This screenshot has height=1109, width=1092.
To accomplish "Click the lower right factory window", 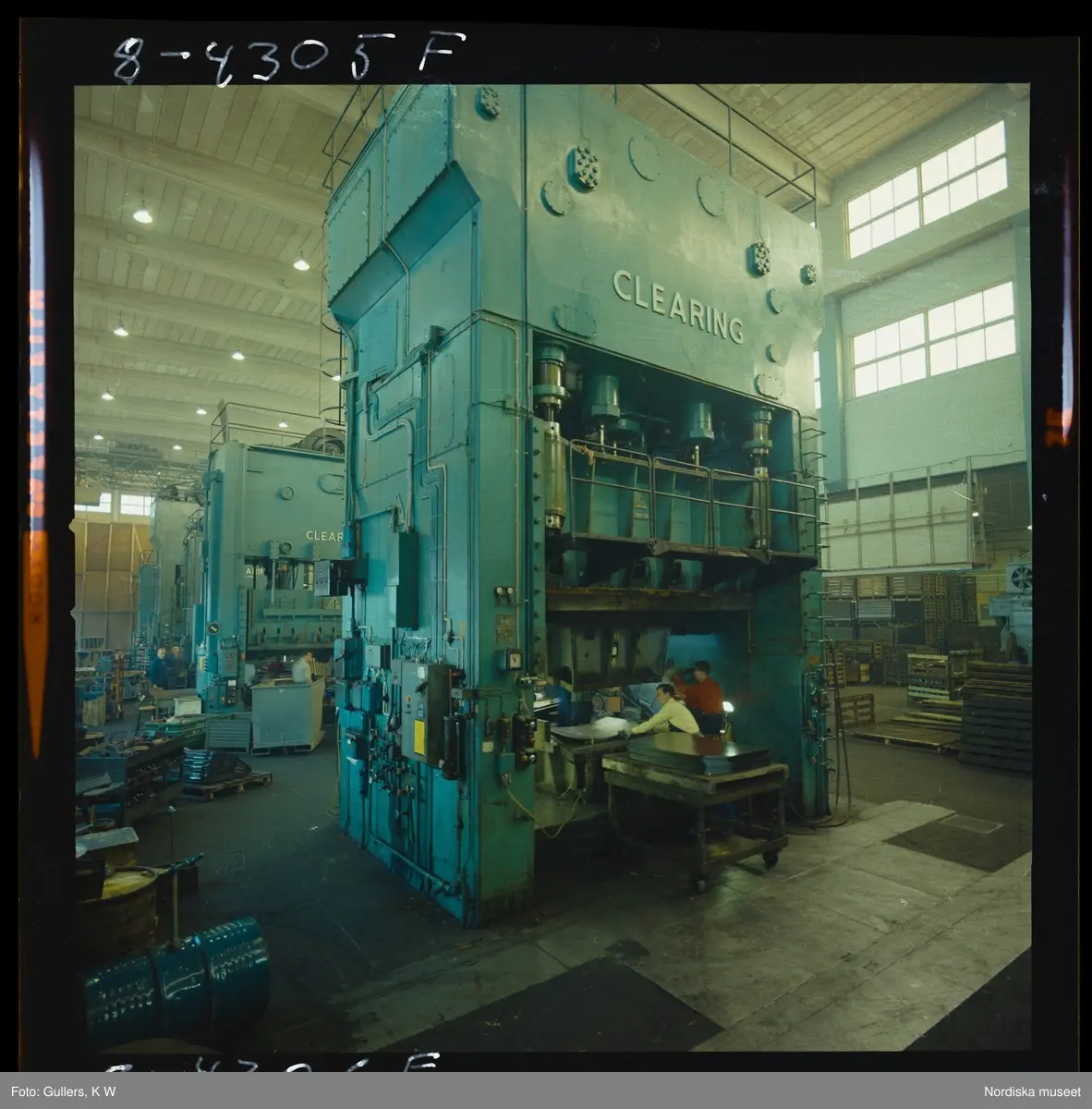I will [x=933, y=337].
